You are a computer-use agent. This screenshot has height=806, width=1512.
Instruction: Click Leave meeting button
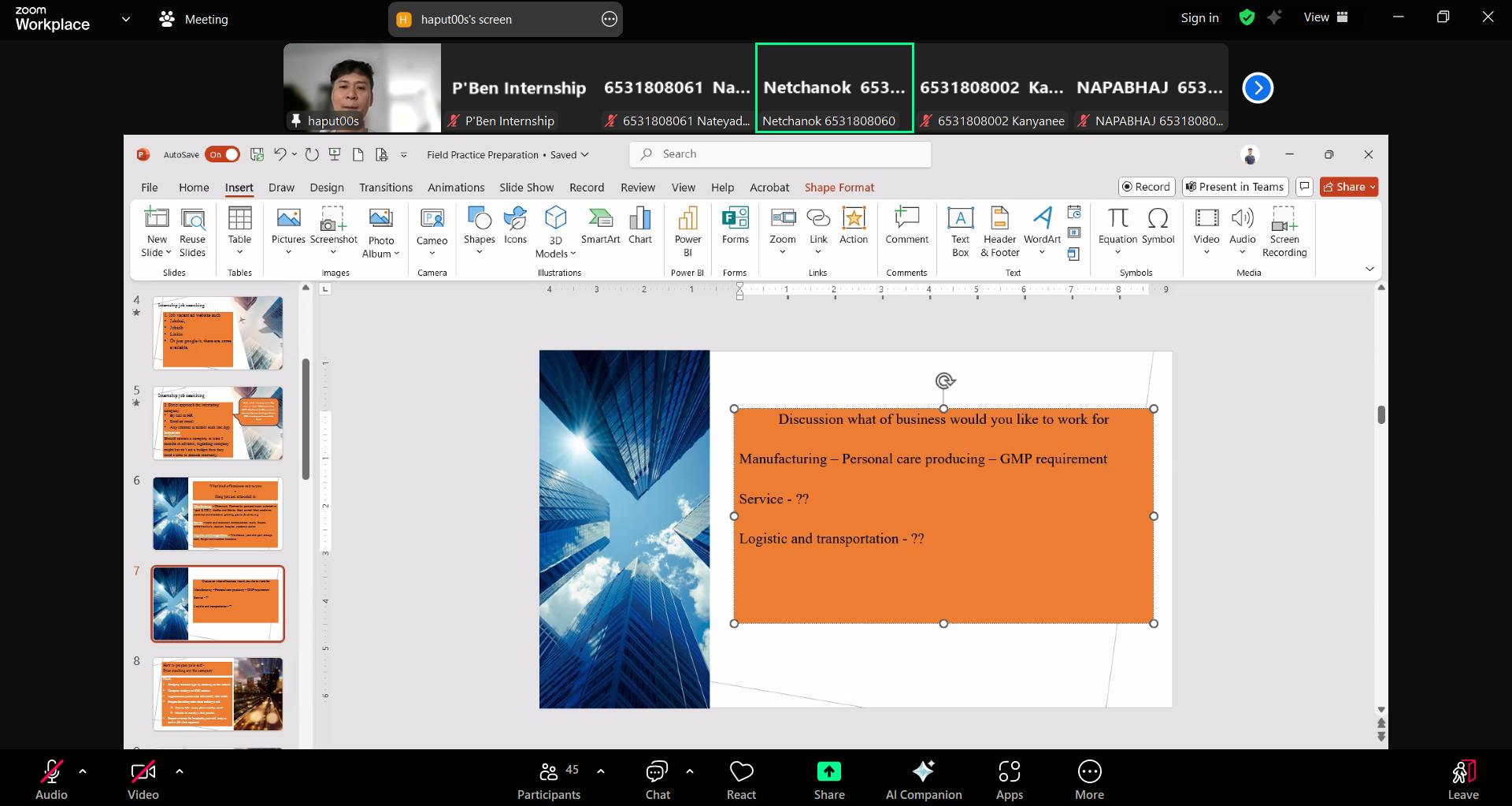(1463, 779)
